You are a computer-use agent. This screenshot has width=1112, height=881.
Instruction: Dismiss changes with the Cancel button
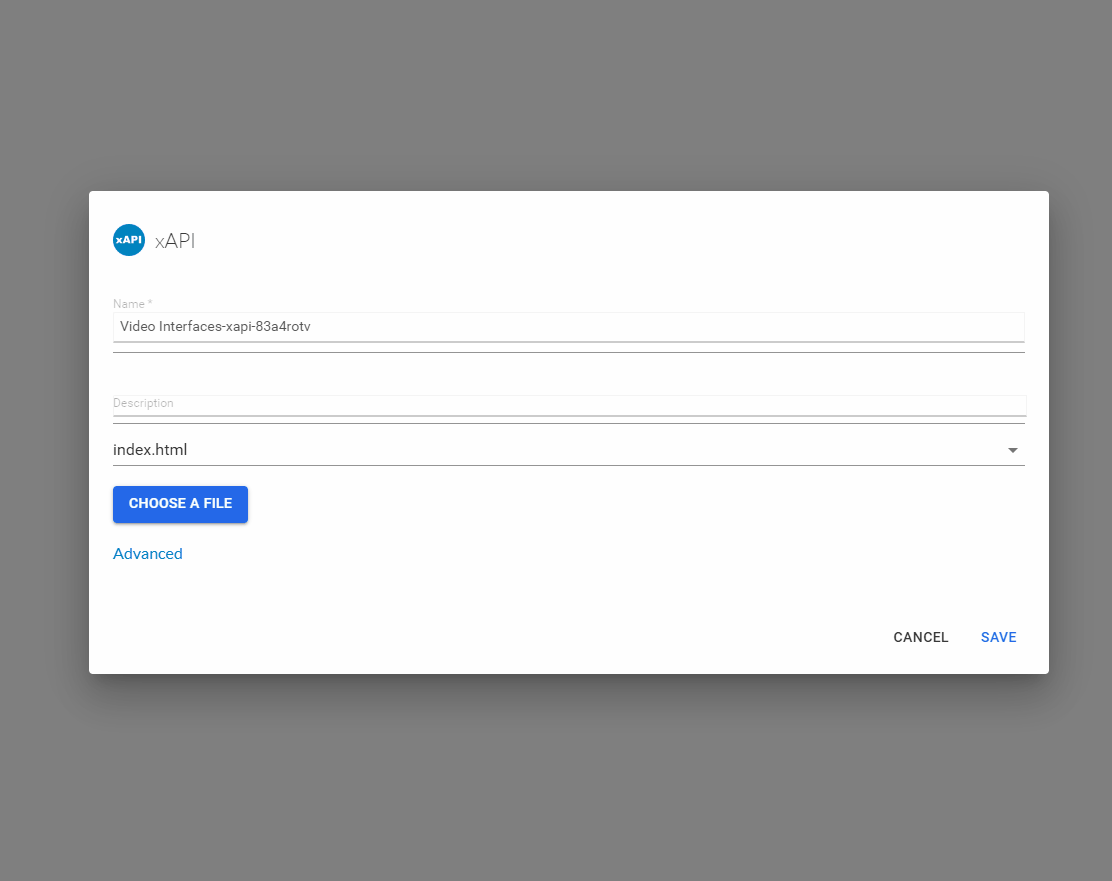coord(920,637)
